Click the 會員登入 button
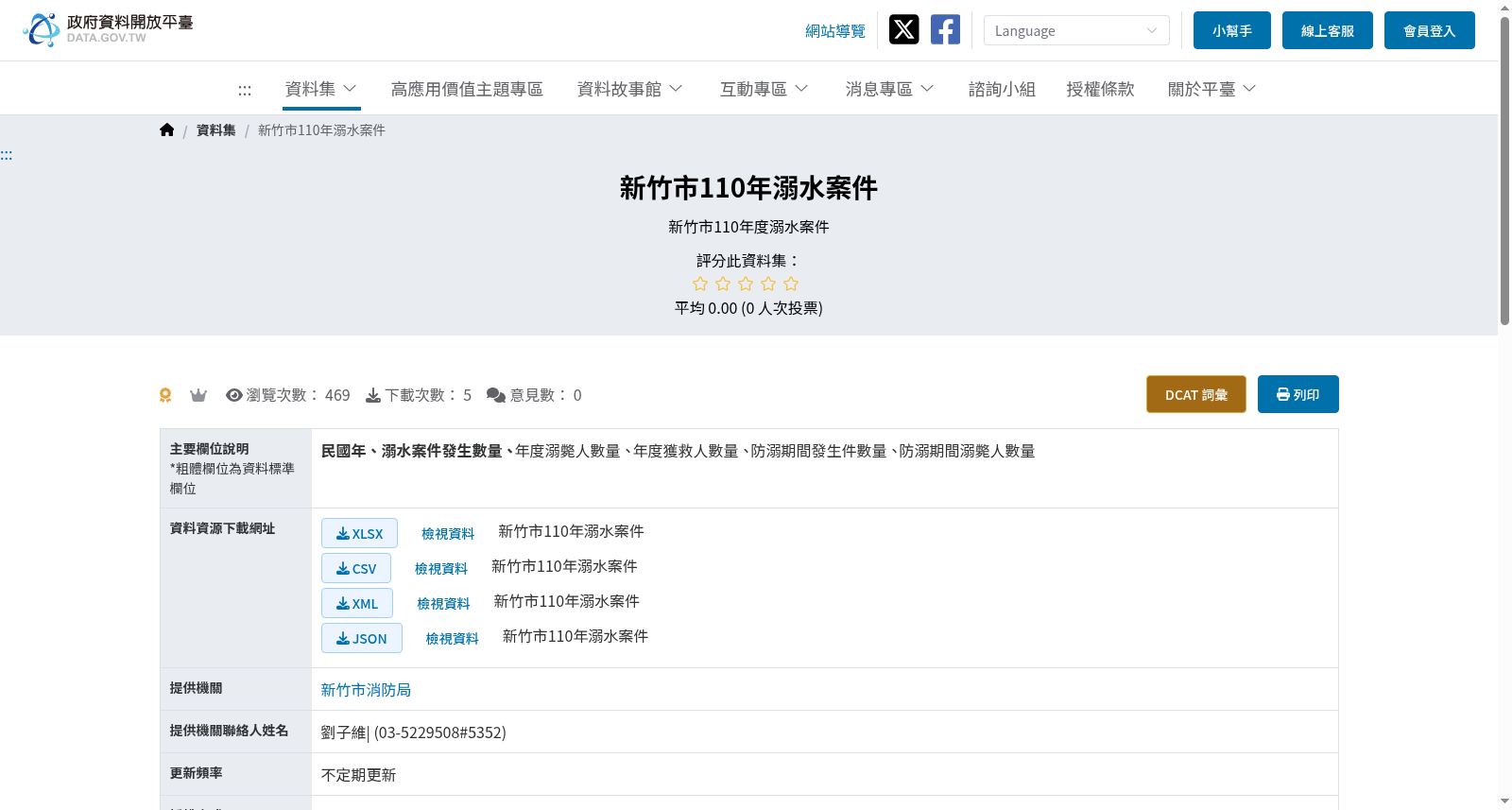This screenshot has width=1512, height=810. (x=1430, y=30)
